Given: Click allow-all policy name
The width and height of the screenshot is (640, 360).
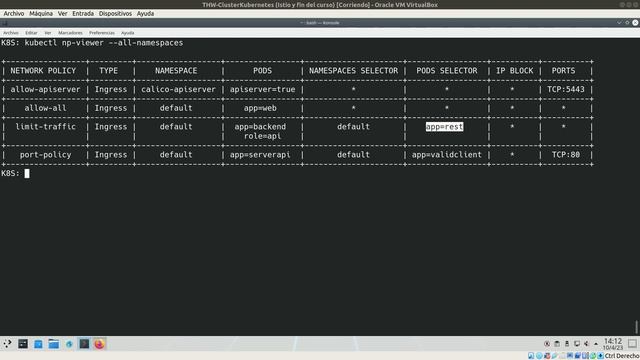Looking at the screenshot, I should [x=45, y=108].
